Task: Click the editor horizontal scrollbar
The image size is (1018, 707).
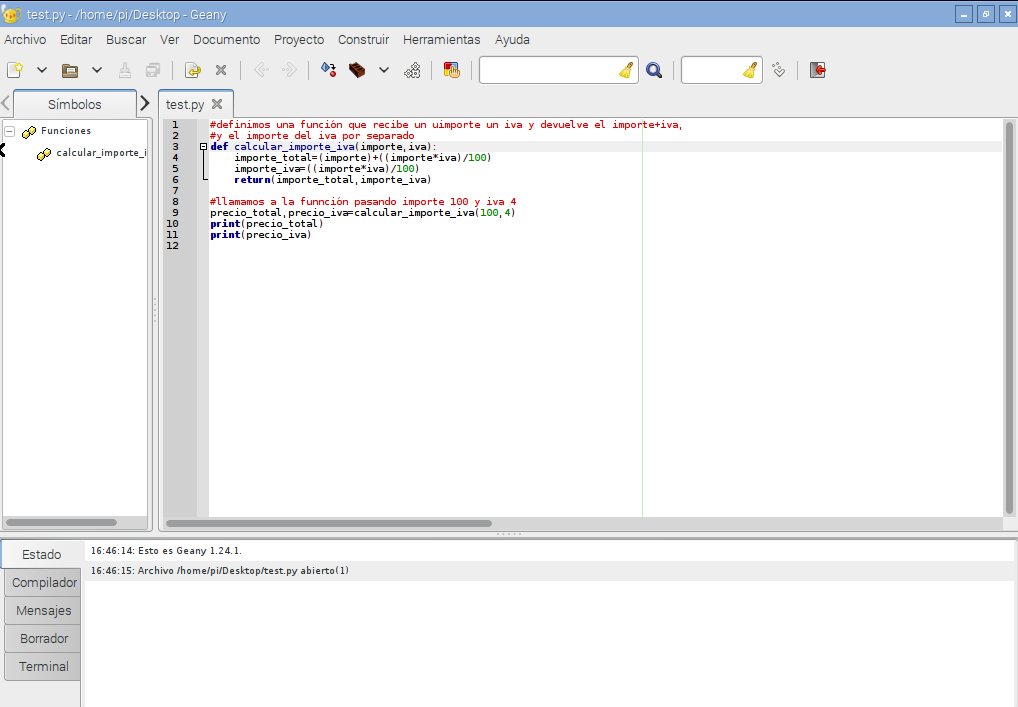Action: click(329, 523)
